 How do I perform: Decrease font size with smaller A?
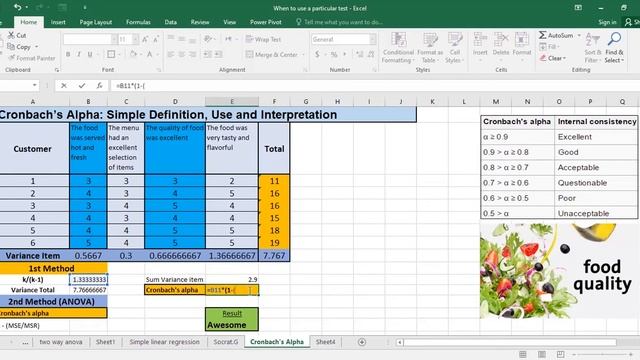[x=156, y=40]
